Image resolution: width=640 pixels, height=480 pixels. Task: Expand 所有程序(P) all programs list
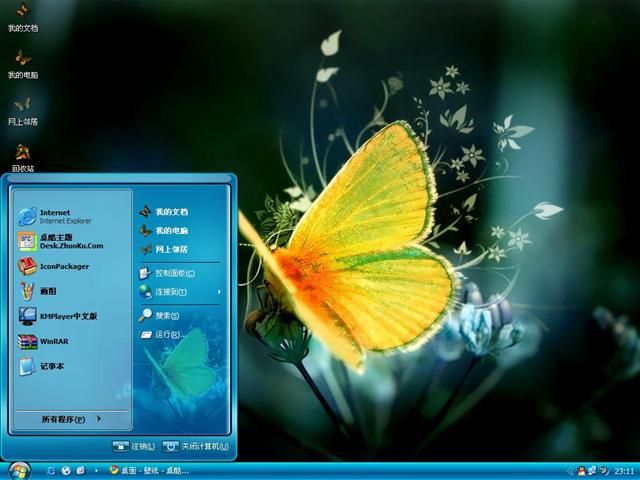(x=72, y=419)
